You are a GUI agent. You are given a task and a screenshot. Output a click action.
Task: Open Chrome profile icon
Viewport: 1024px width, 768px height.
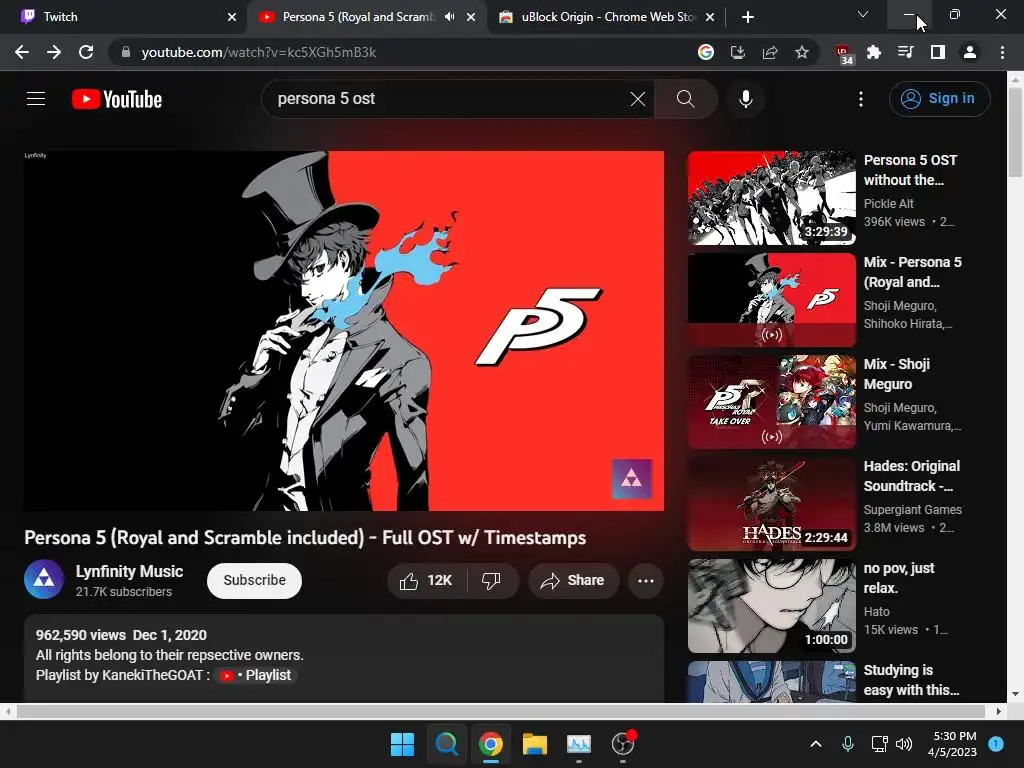pyautogui.click(x=970, y=52)
